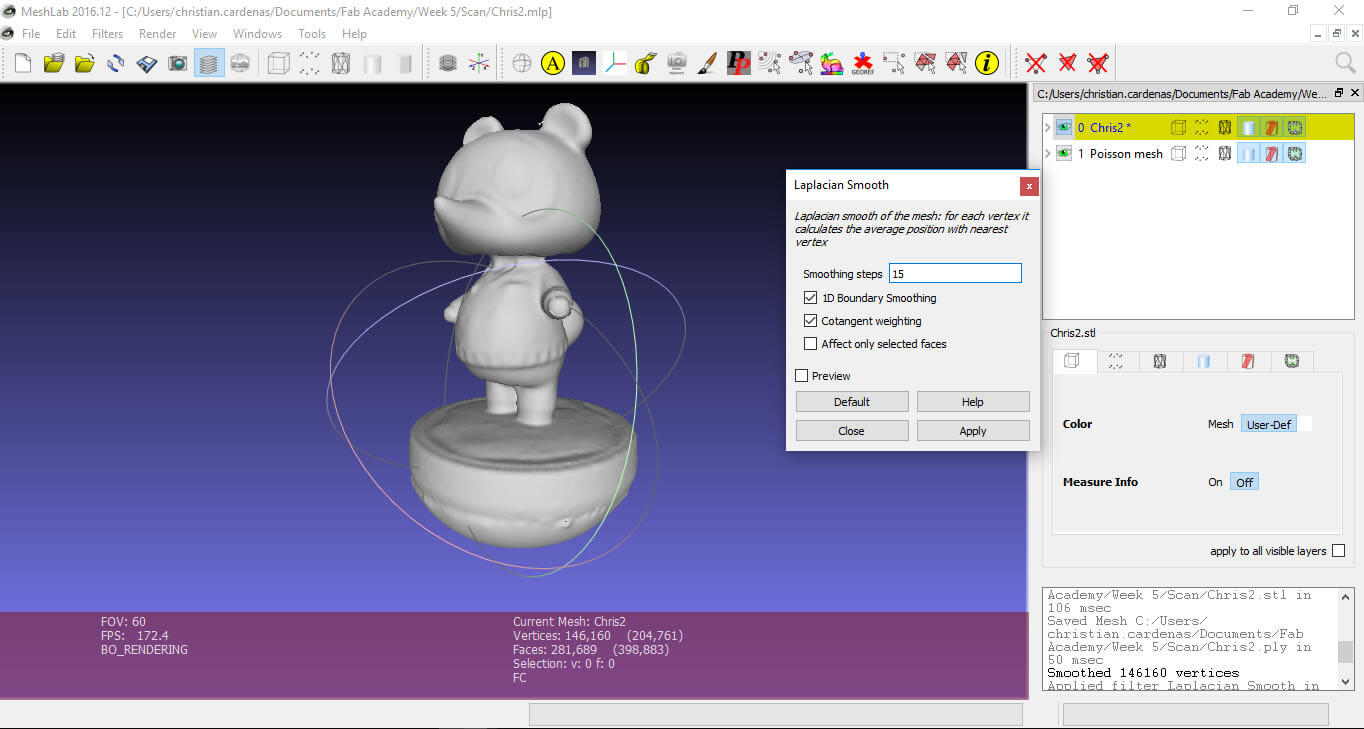Uncheck Cotangent weighting
The height and width of the screenshot is (729, 1364).
point(811,321)
